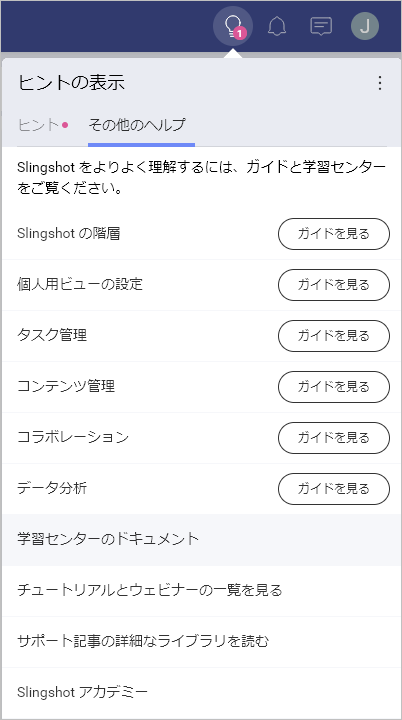Click the Slingshot の階層 row label

(x=69, y=234)
